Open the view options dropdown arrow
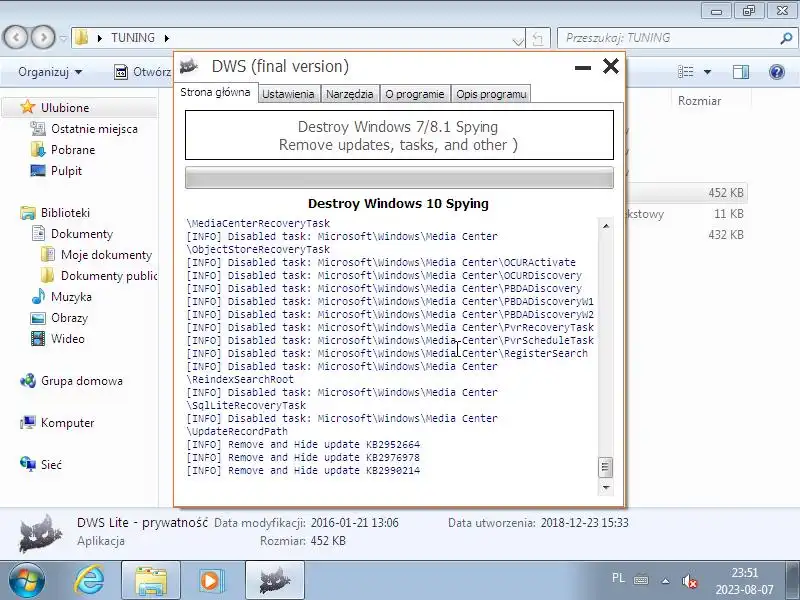The image size is (800, 600). [x=707, y=72]
